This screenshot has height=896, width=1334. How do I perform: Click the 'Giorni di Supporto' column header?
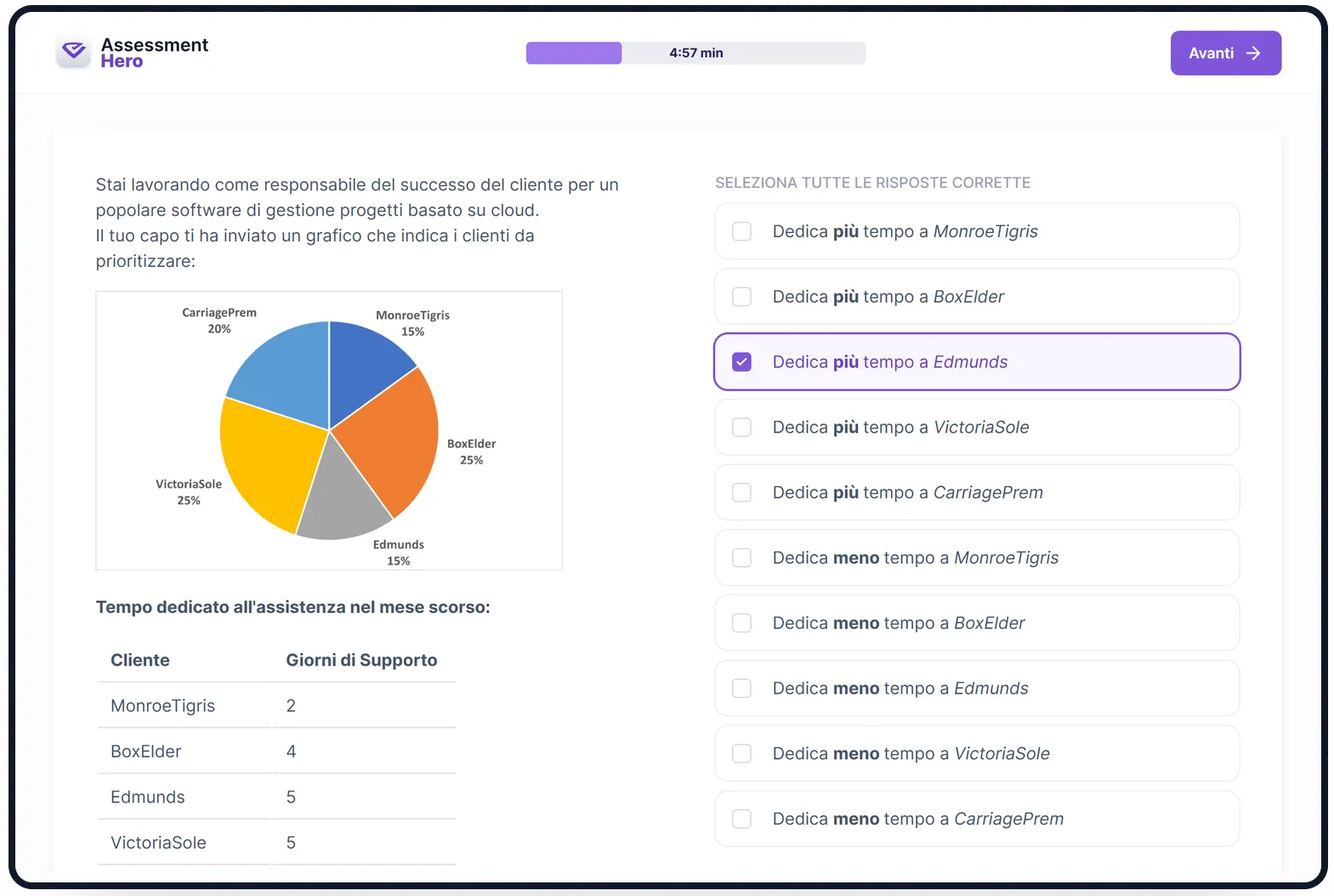click(x=361, y=660)
